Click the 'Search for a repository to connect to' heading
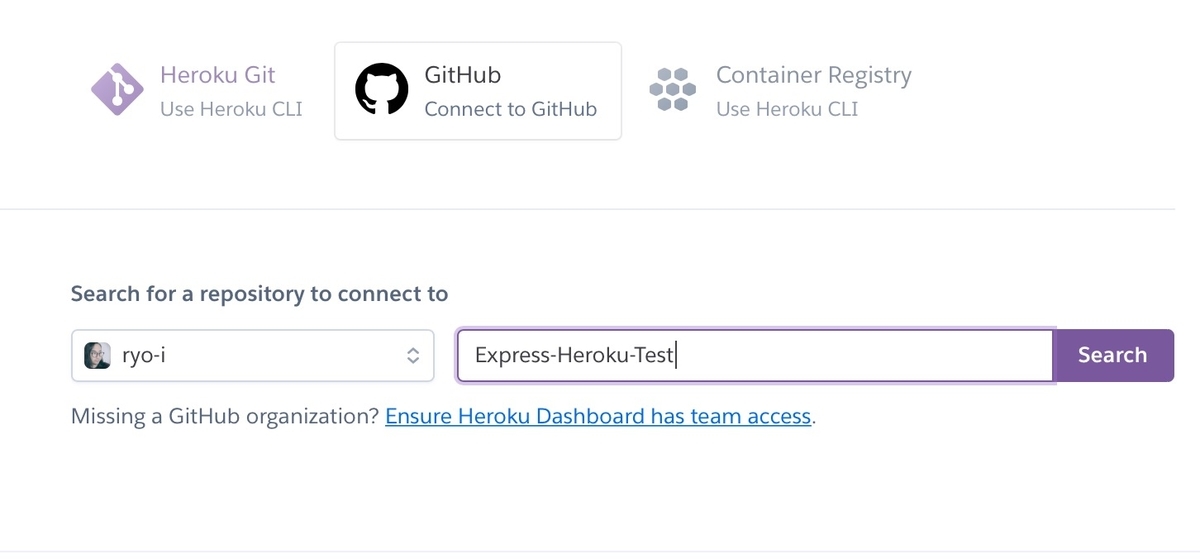This screenshot has width=1200, height=559. coord(260,294)
